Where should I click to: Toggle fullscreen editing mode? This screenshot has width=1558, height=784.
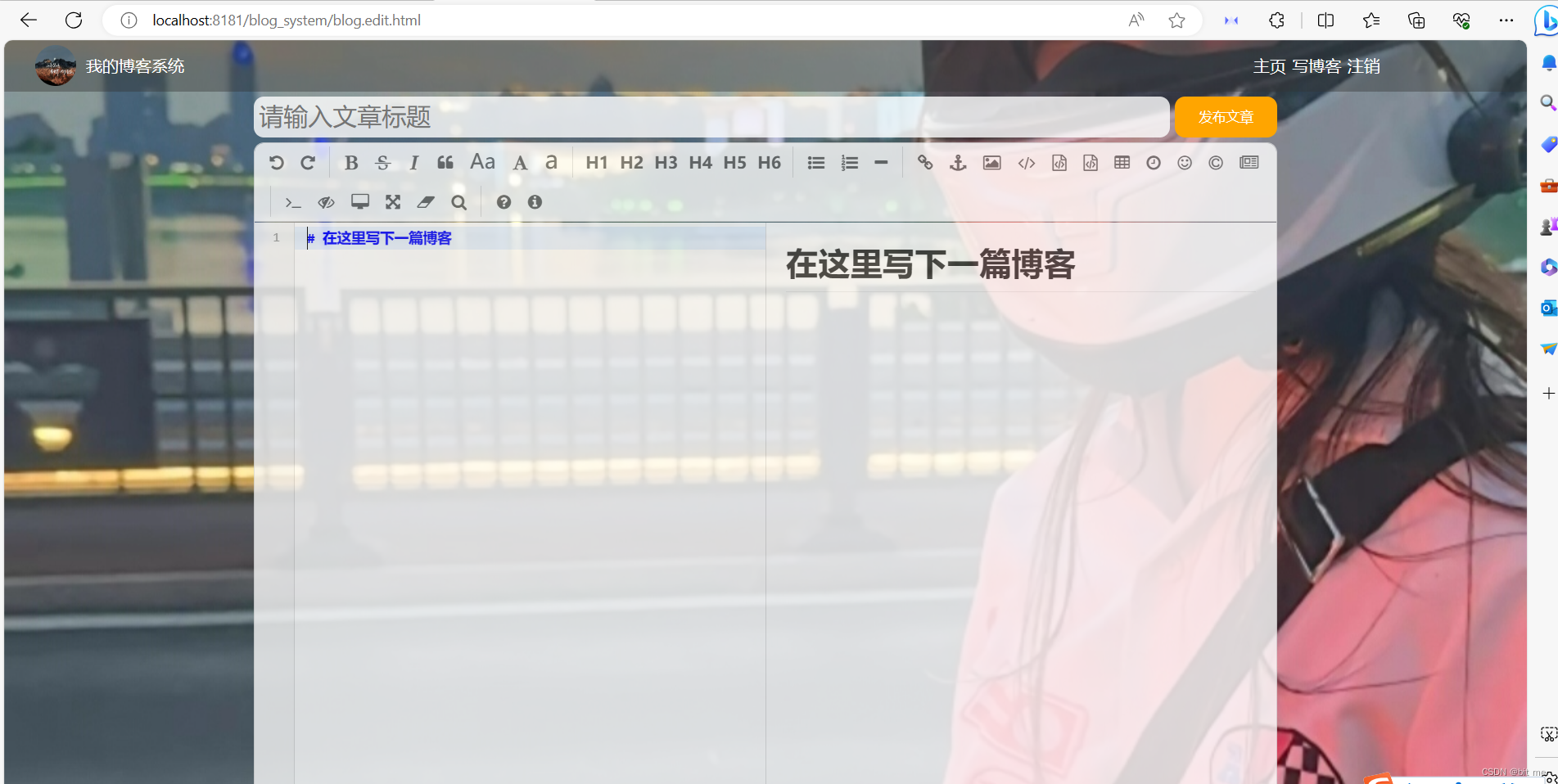click(x=393, y=202)
